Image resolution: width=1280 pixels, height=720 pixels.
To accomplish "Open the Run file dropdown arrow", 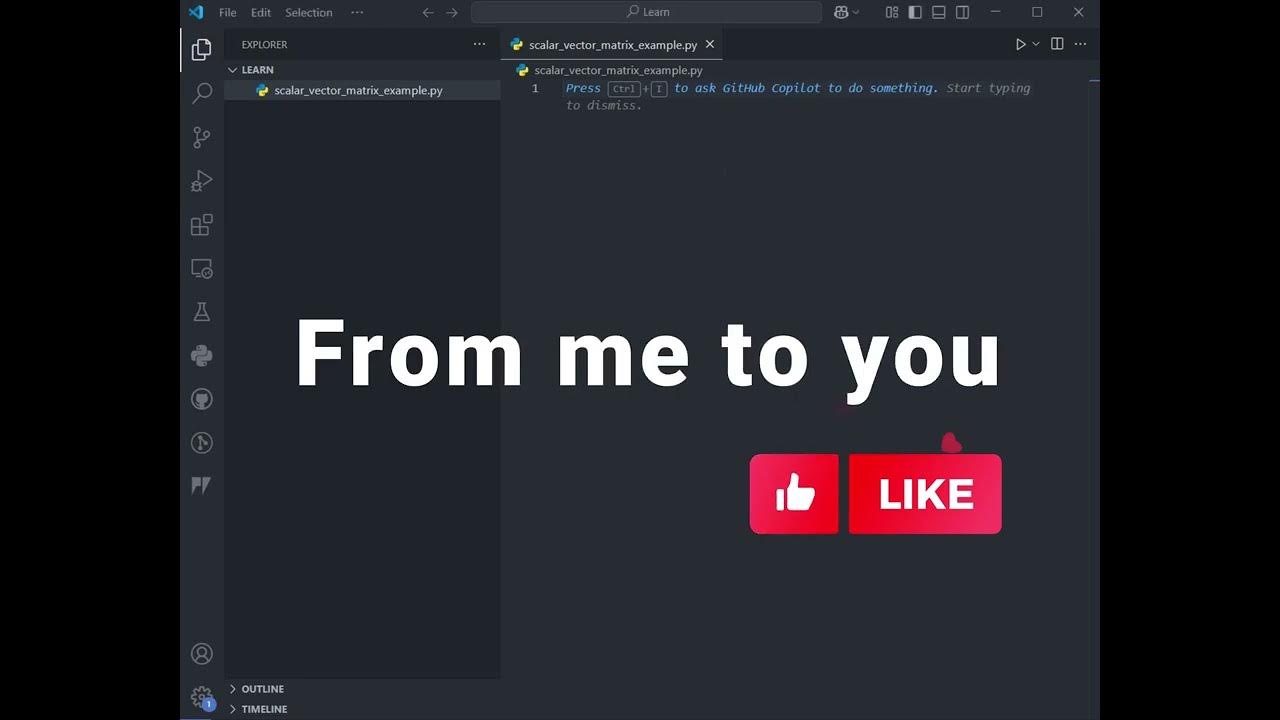I will pos(1036,44).
